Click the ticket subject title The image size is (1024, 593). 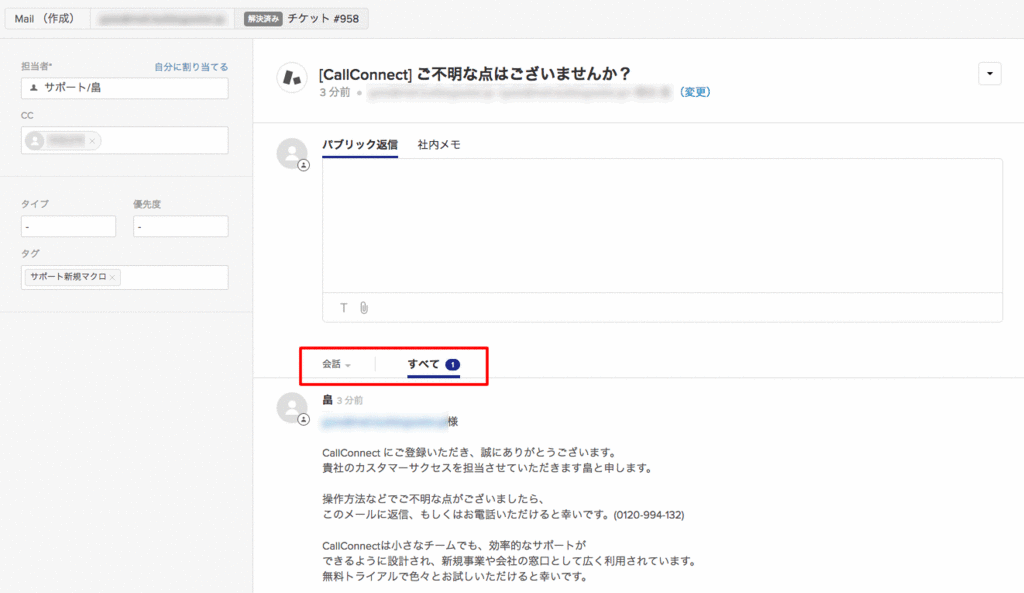[x=474, y=74]
